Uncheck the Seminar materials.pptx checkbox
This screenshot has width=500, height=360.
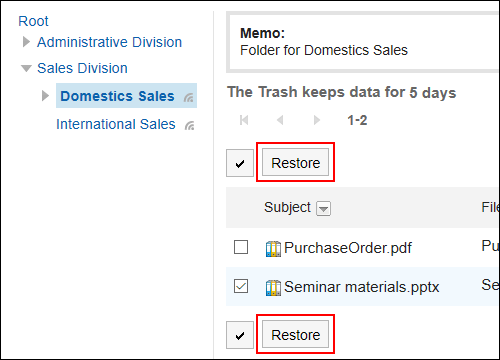241,286
